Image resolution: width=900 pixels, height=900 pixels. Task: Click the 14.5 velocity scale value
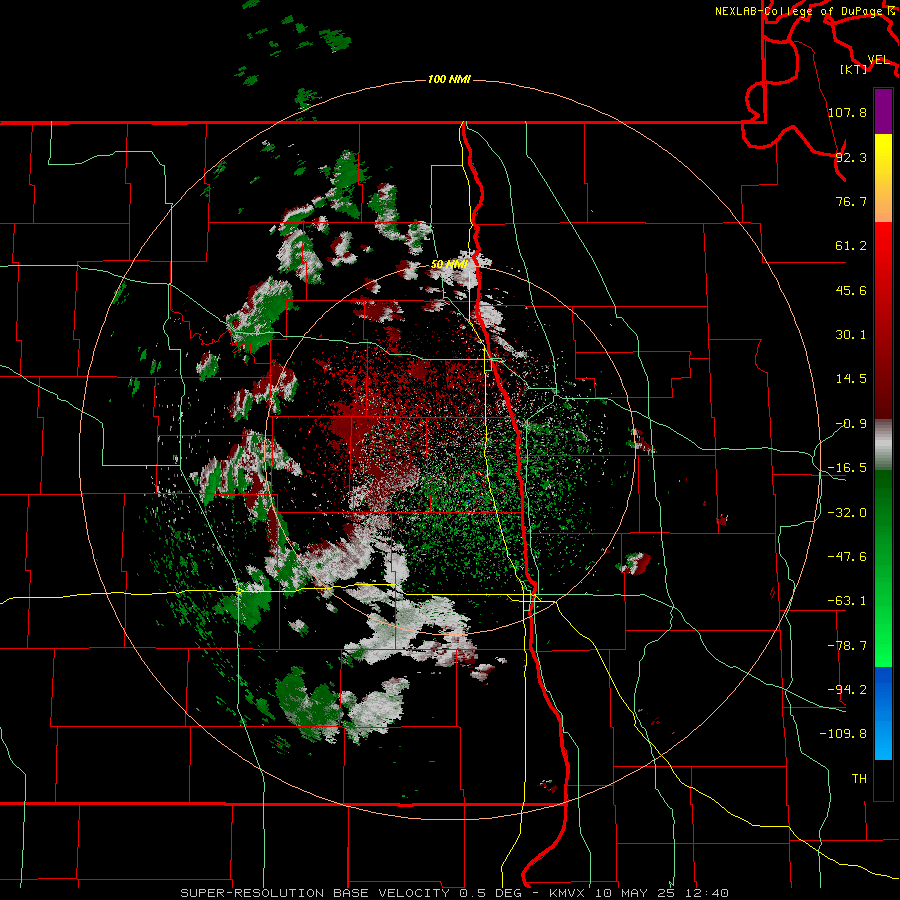click(x=851, y=379)
